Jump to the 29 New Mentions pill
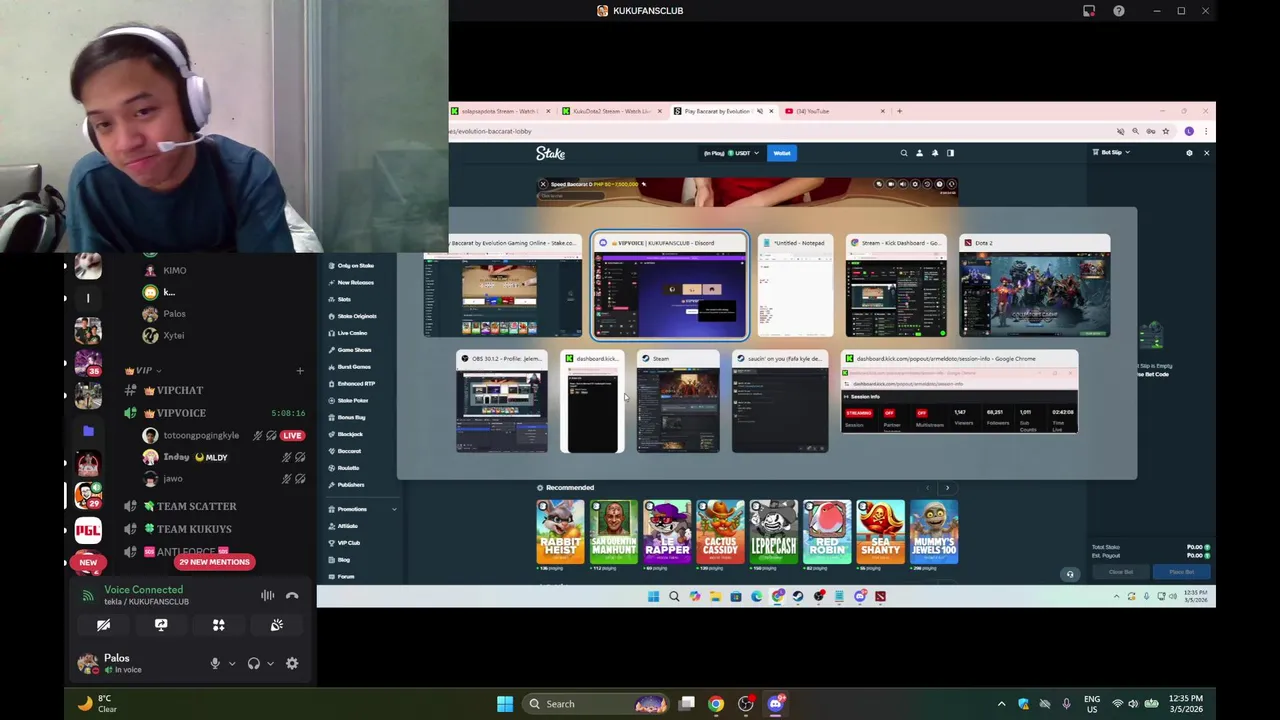1280x720 pixels. tap(214, 562)
